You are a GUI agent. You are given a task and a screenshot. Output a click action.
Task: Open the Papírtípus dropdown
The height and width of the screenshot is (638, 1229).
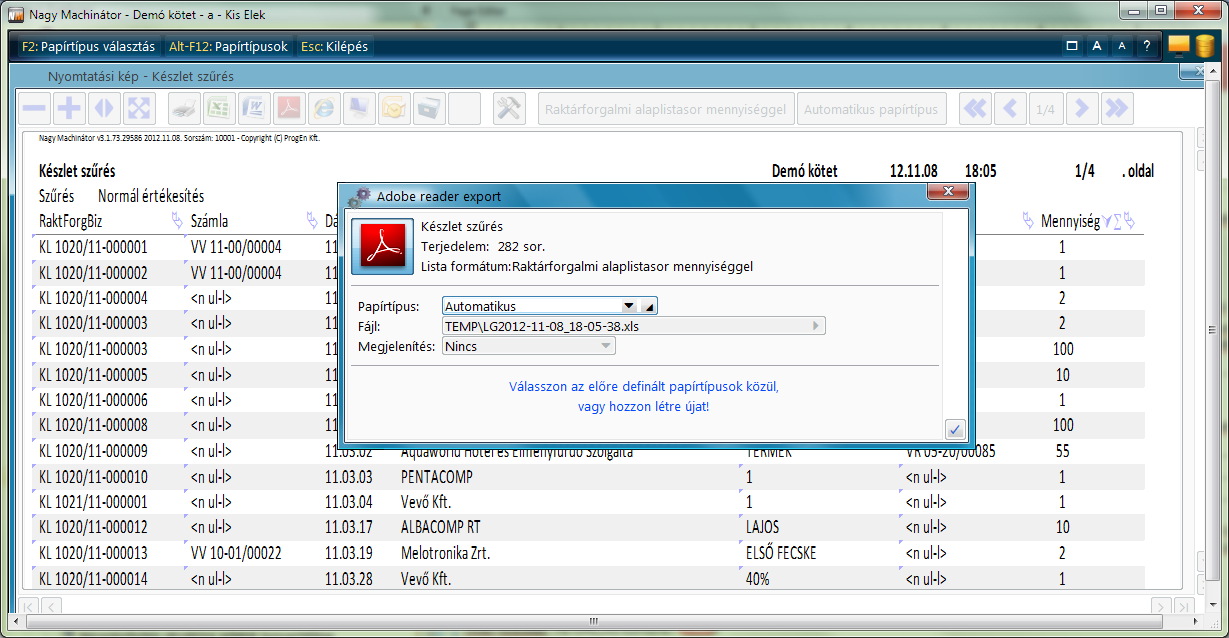(630, 305)
